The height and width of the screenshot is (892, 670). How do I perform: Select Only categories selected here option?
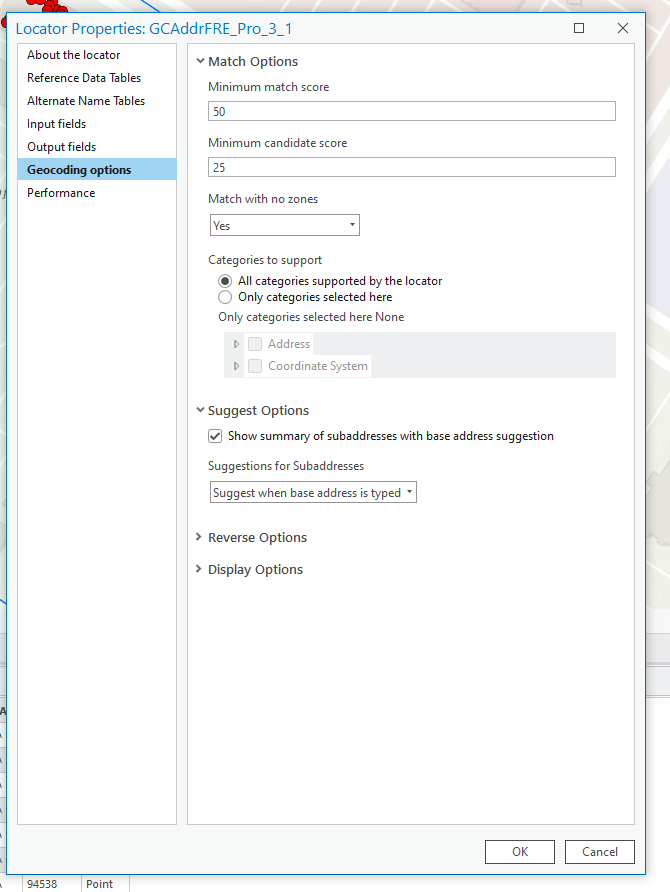[225, 297]
